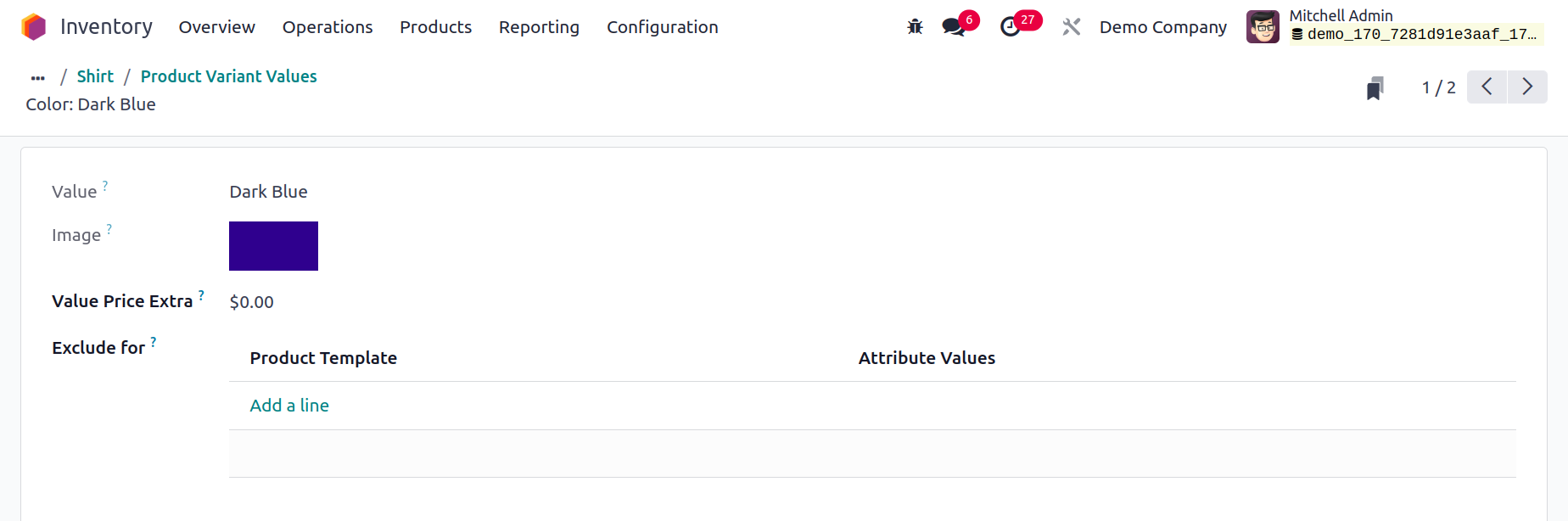Image resolution: width=1568 pixels, height=521 pixels.
Task: Click the wrench and screwdriver tools icon
Action: coord(1072,27)
